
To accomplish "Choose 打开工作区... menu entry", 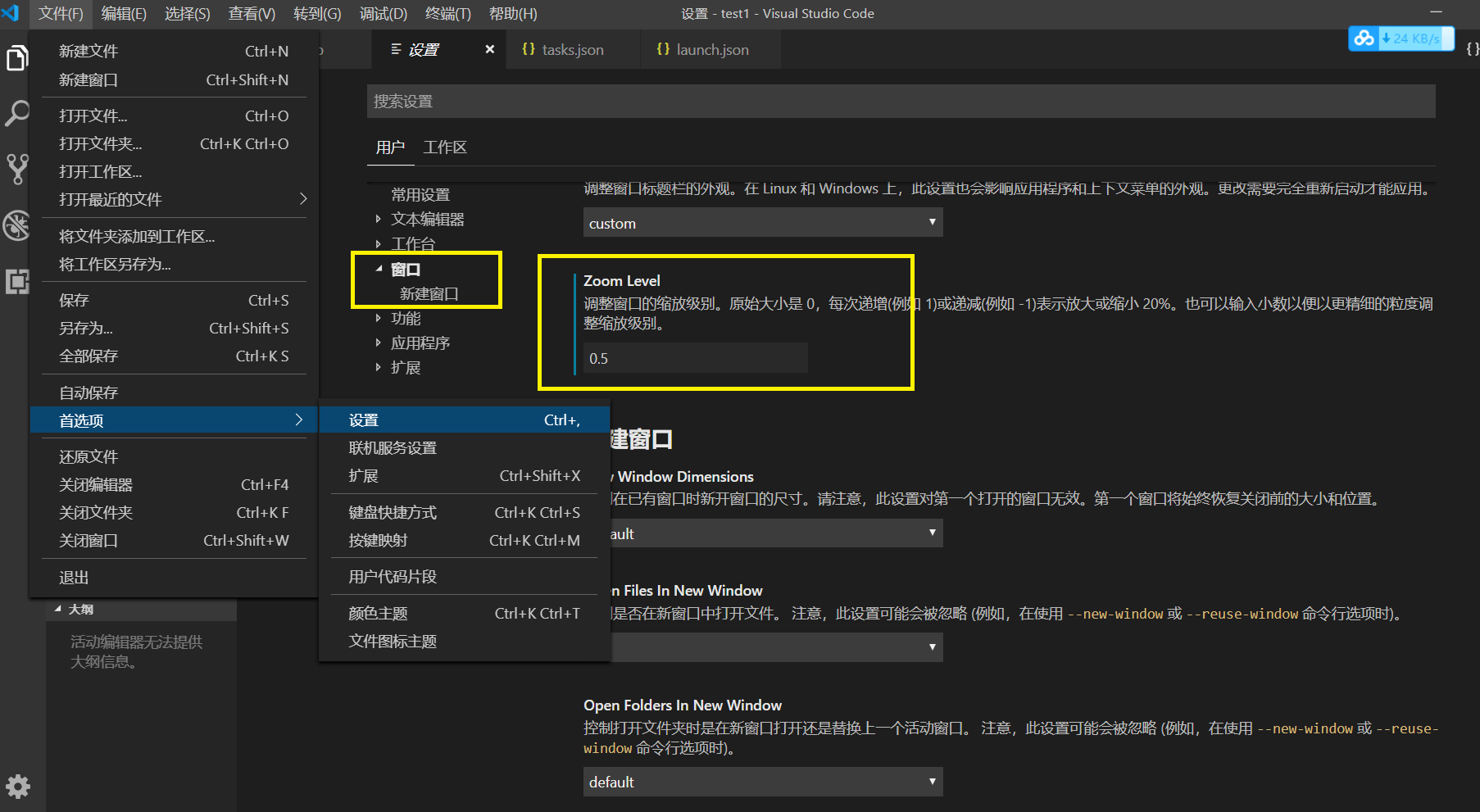I will (x=174, y=171).
